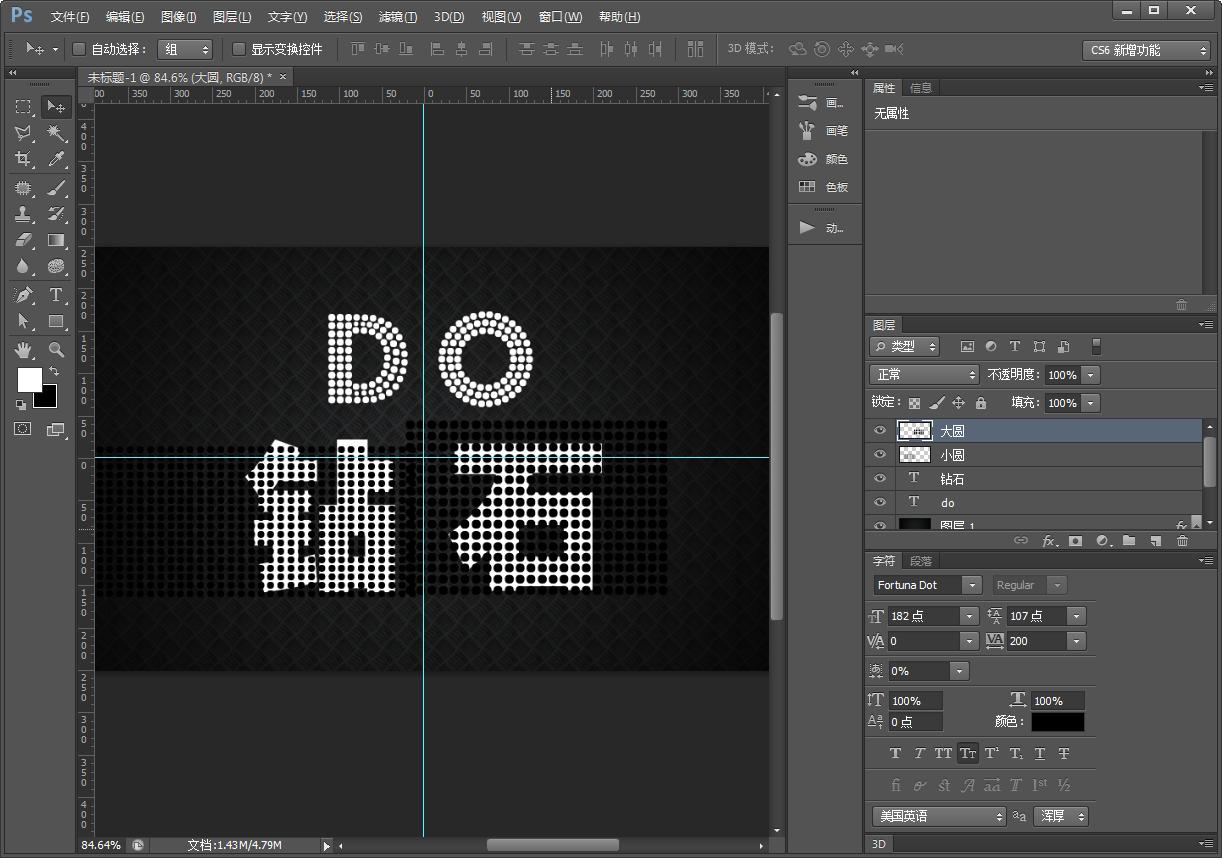The image size is (1222, 858).
Task: Toggle visibility of the 小圆 layer
Action: (x=879, y=454)
